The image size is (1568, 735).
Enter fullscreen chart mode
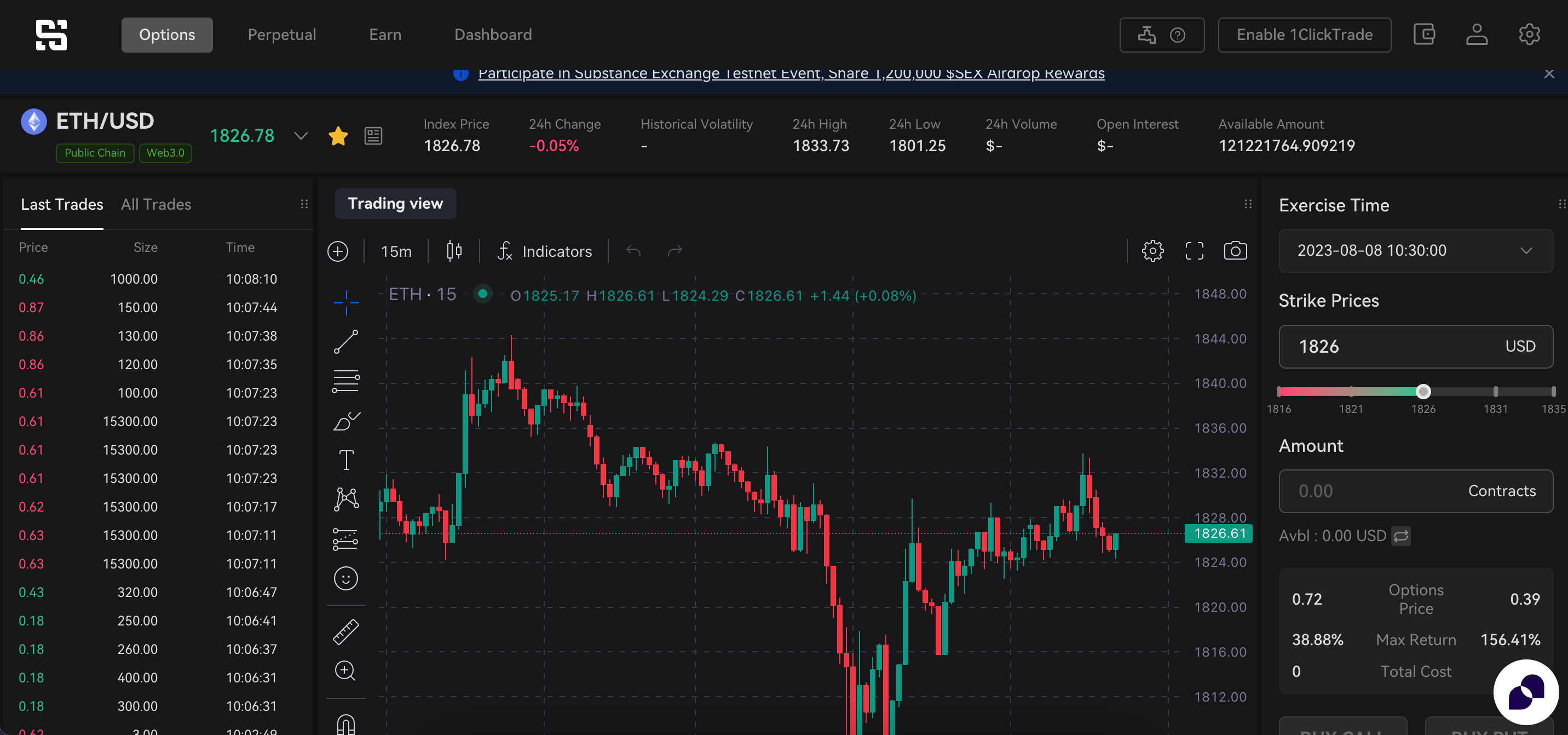click(x=1194, y=251)
